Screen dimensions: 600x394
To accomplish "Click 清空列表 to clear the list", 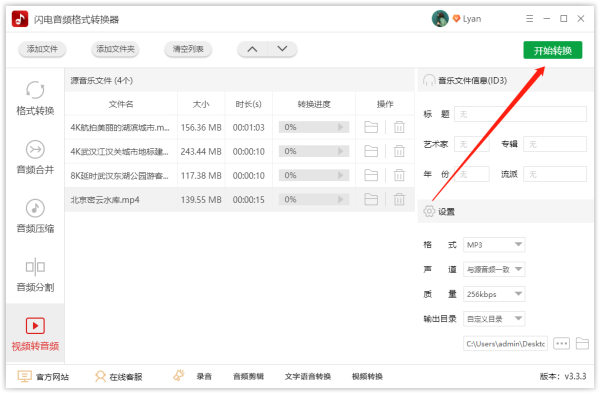I will click(x=188, y=49).
